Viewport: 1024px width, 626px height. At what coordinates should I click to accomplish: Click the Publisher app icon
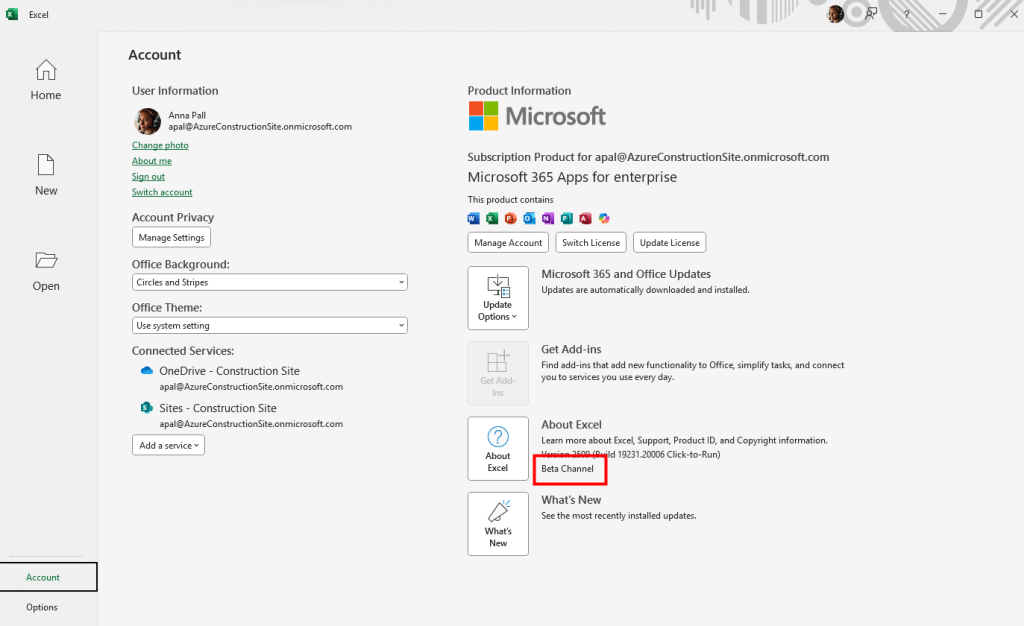click(566, 218)
